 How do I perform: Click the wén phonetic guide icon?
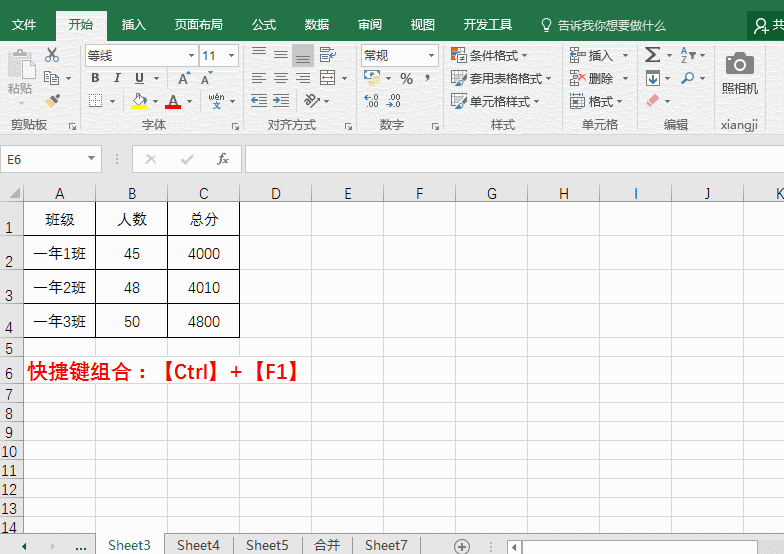tap(216, 100)
